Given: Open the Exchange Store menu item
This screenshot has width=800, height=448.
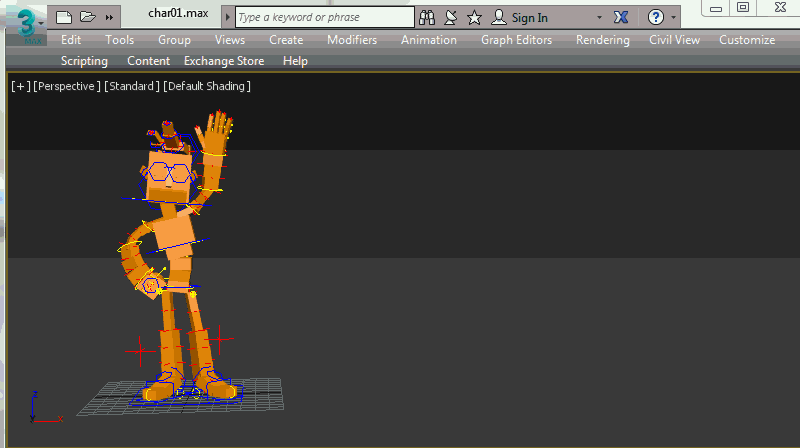Looking at the screenshot, I should [224, 61].
